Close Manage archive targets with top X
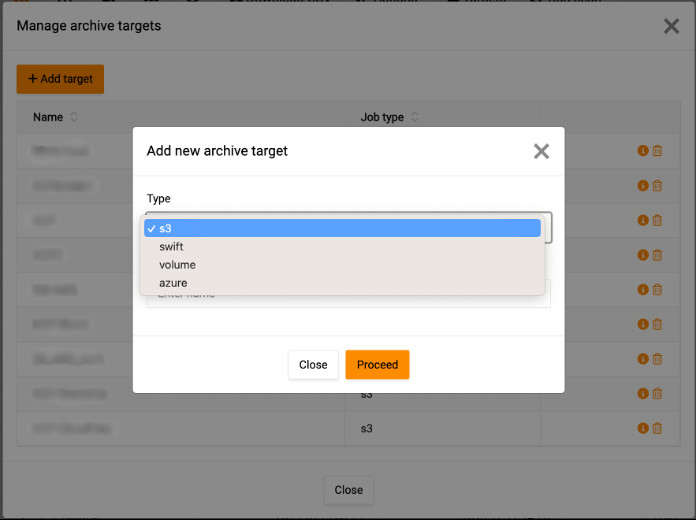 click(671, 26)
